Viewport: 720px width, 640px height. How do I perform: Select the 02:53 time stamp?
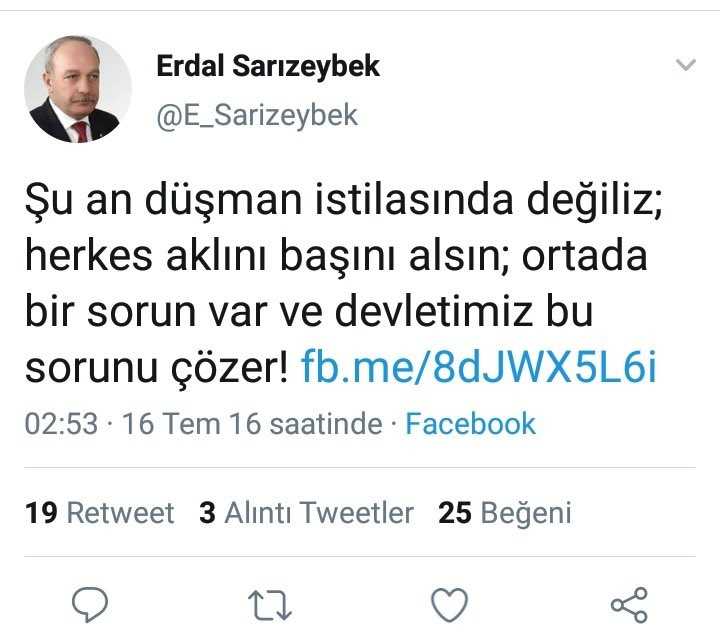point(61,423)
